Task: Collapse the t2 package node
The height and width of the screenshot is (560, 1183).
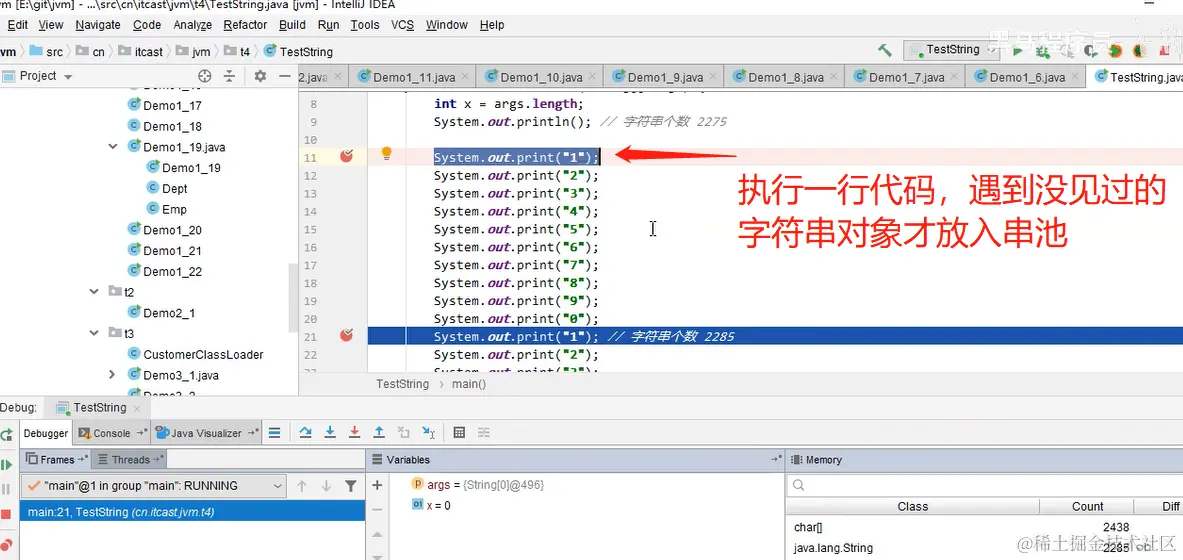Action: [x=94, y=291]
